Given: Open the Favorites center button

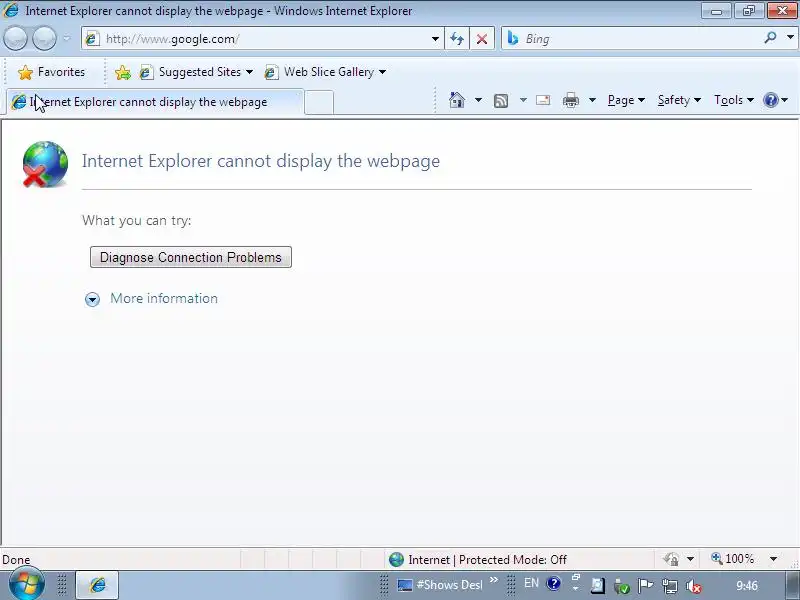Looking at the screenshot, I should [52, 72].
